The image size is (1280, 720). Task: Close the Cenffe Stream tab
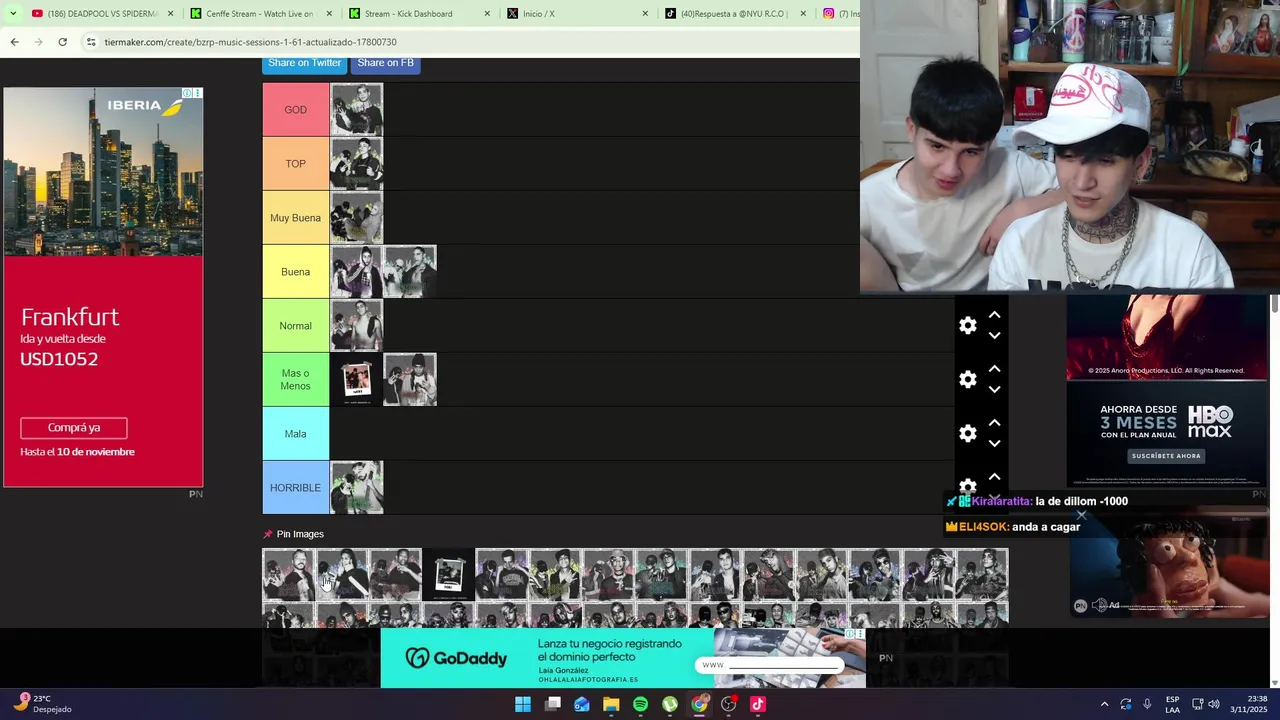[x=329, y=14]
